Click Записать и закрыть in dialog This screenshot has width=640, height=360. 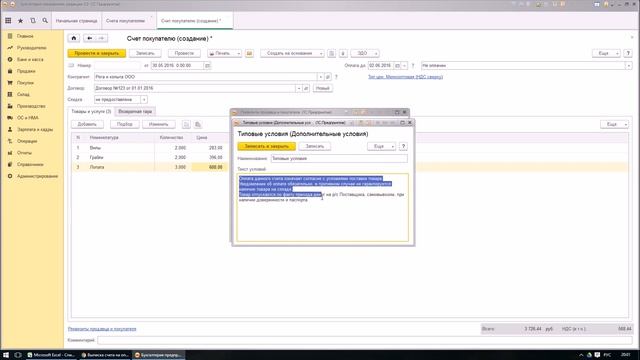click(267, 146)
